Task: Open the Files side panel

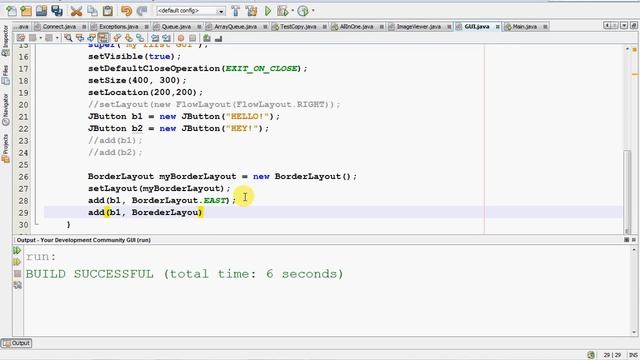Action: pyautogui.click(x=5, y=75)
